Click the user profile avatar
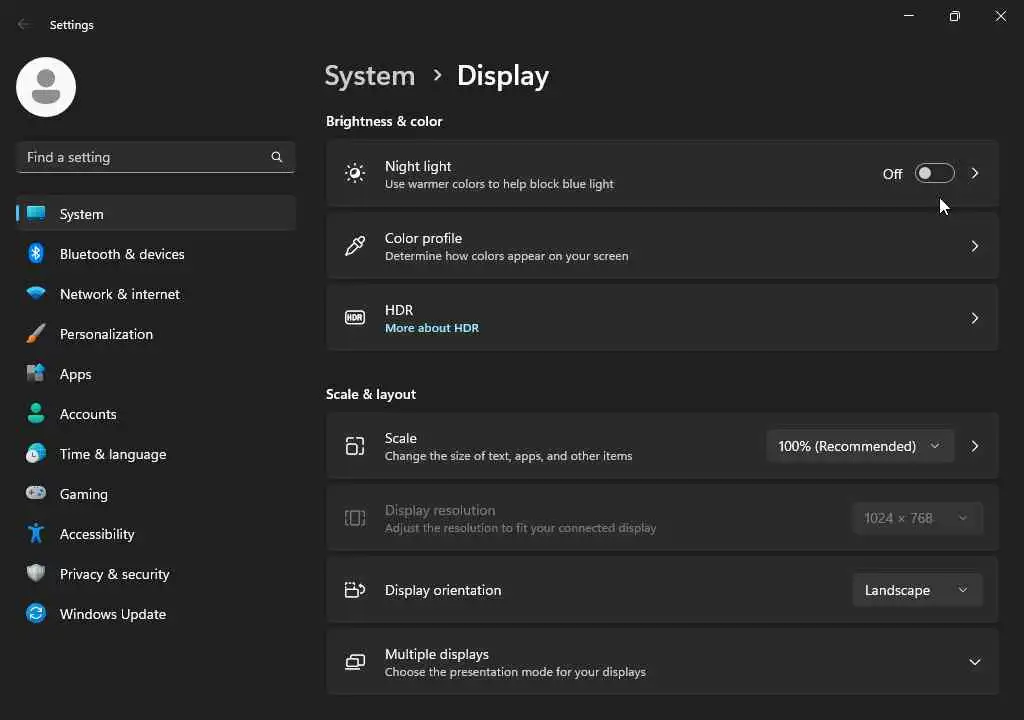Viewport: 1024px width, 720px height. click(x=46, y=87)
